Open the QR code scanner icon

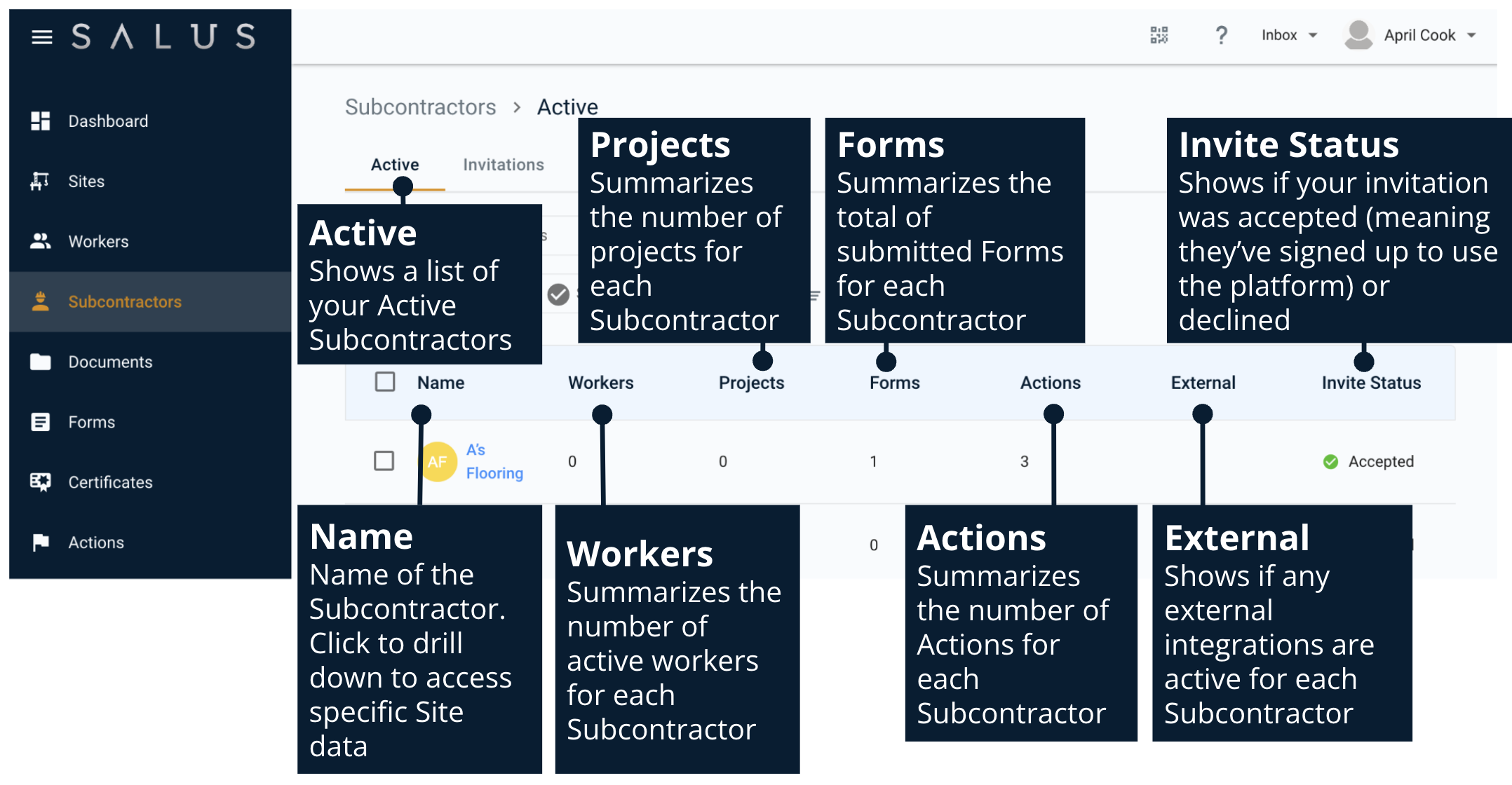1159,35
